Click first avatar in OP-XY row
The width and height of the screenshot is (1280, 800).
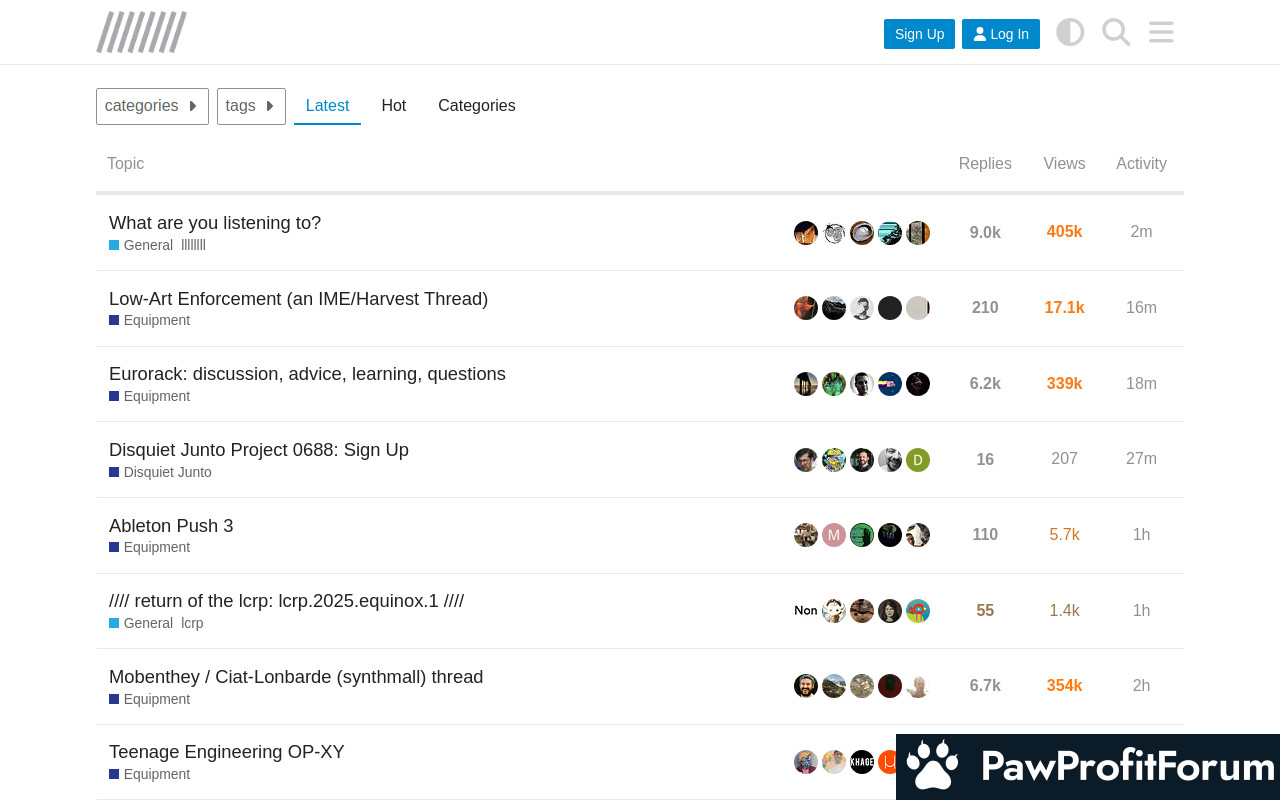click(806, 762)
